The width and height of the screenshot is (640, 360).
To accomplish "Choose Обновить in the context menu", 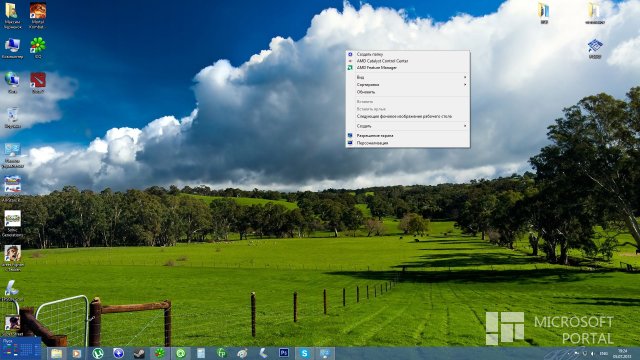I will click(x=408, y=92).
